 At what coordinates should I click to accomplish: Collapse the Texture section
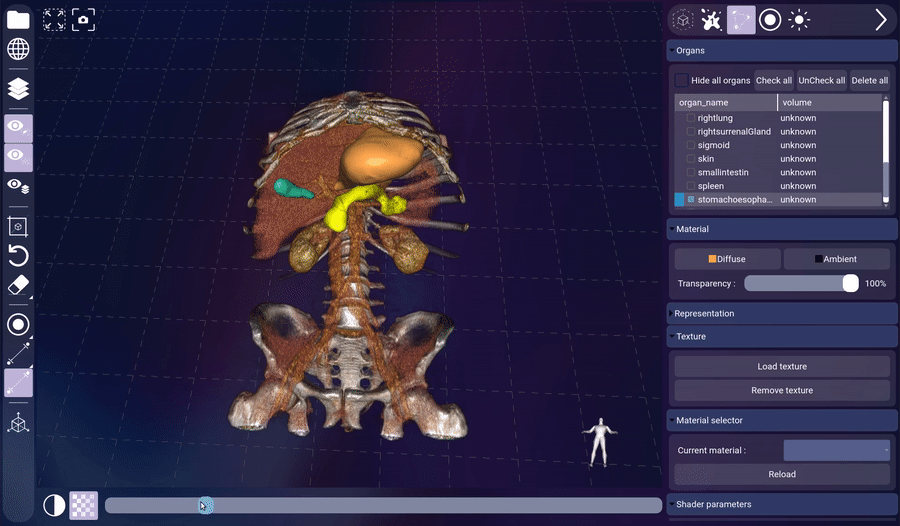(x=782, y=337)
